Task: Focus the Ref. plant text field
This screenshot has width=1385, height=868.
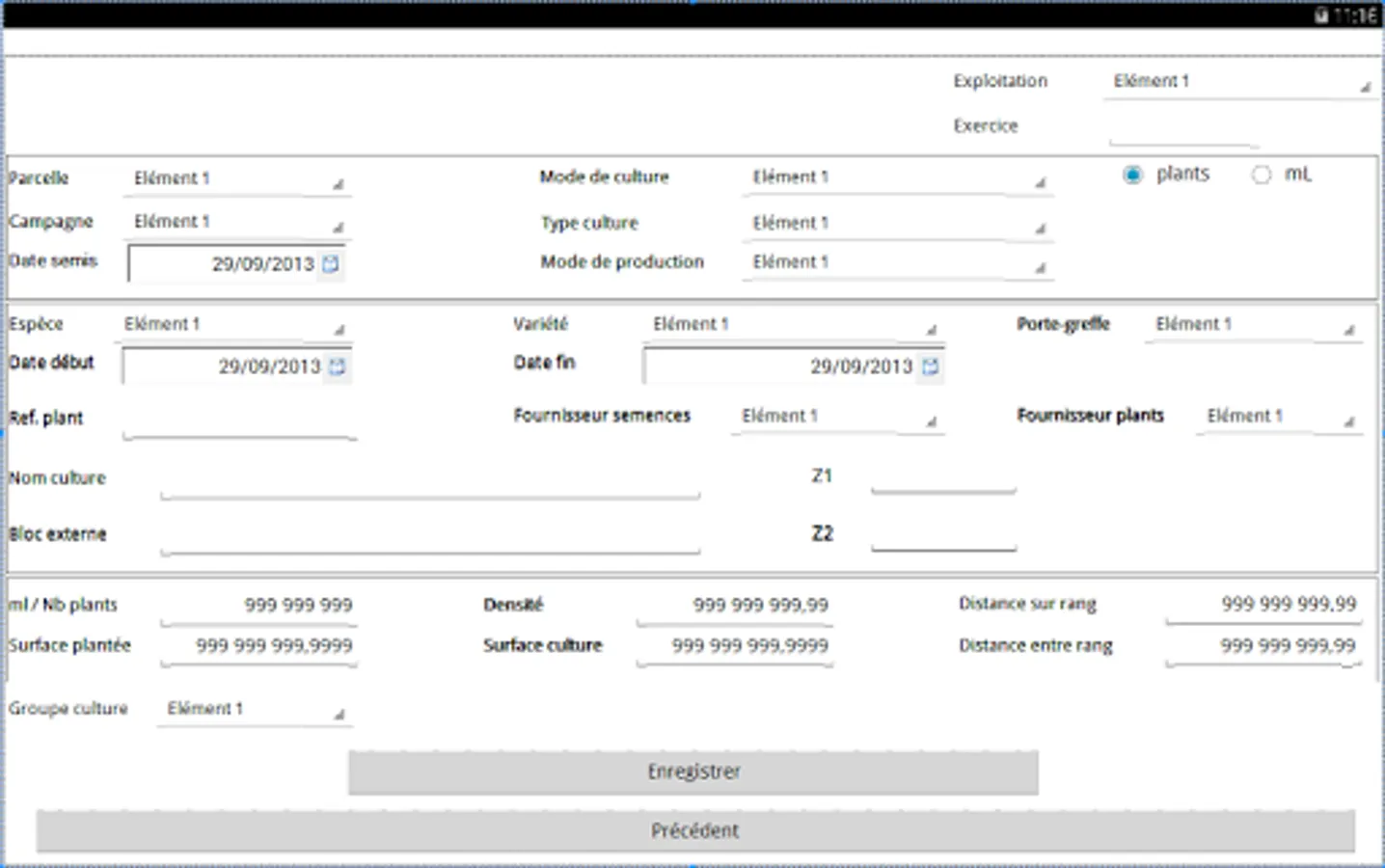Action: pyautogui.click(x=240, y=420)
